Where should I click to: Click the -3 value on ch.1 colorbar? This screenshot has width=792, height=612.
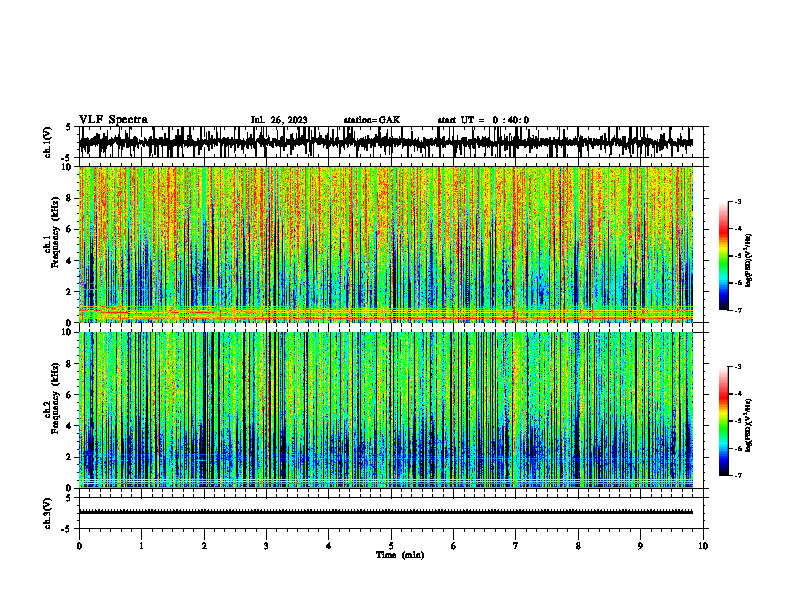738,201
